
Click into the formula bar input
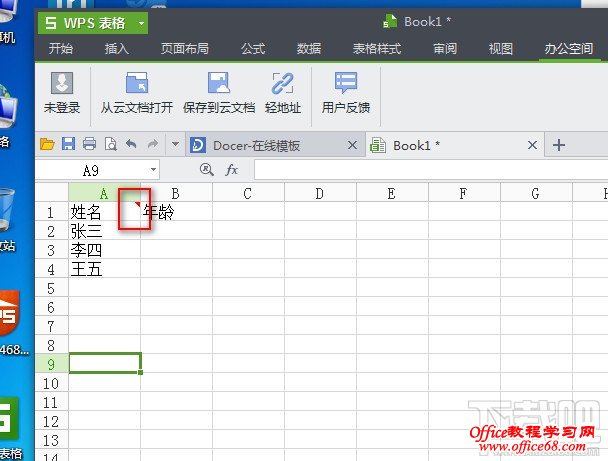tap(431, 170)
